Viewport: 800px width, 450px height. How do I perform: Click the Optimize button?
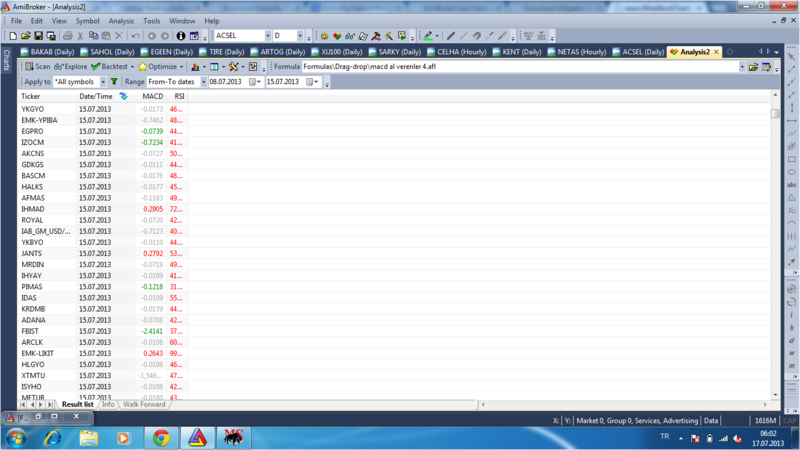pyautogui.click(x=158, y=67)
